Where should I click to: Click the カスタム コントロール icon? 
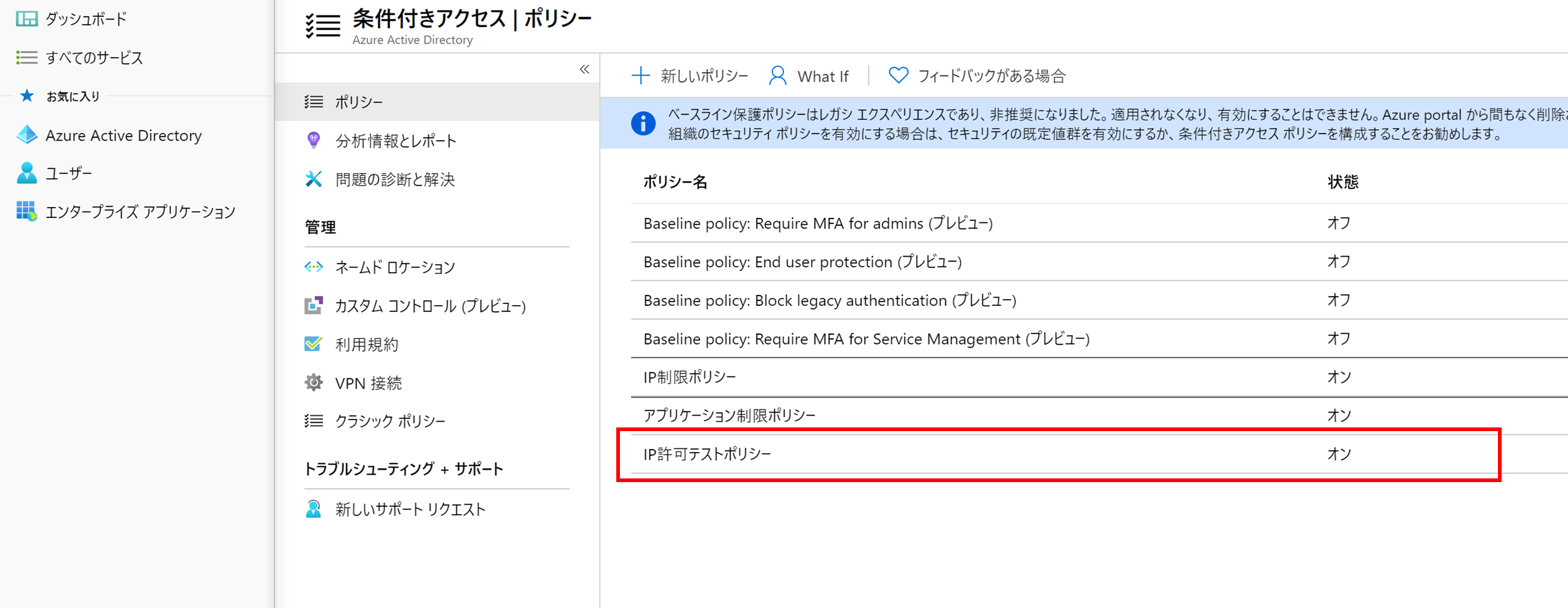313,305
